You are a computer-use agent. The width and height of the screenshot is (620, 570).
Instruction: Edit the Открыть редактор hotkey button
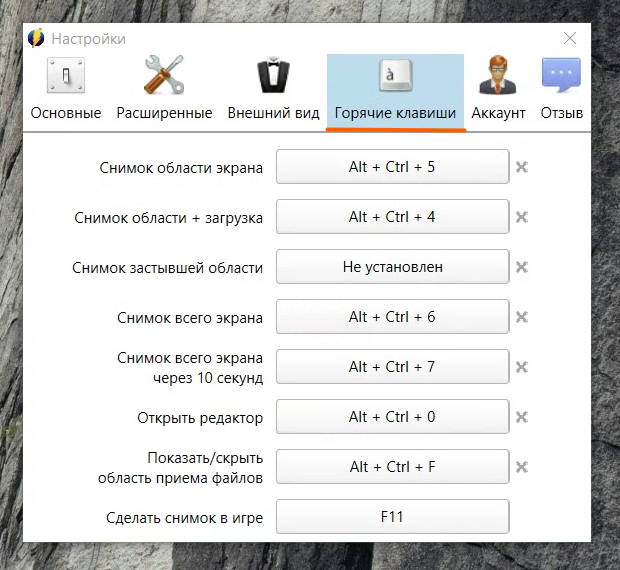point(392,417)
